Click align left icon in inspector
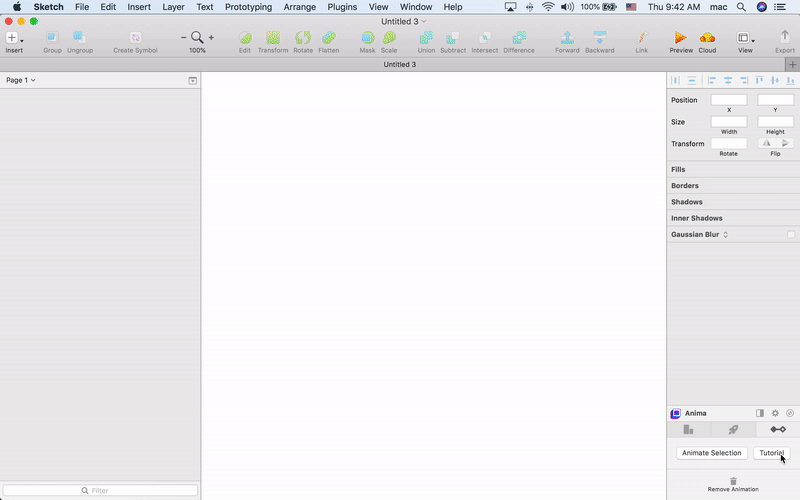 click(712, 80)
